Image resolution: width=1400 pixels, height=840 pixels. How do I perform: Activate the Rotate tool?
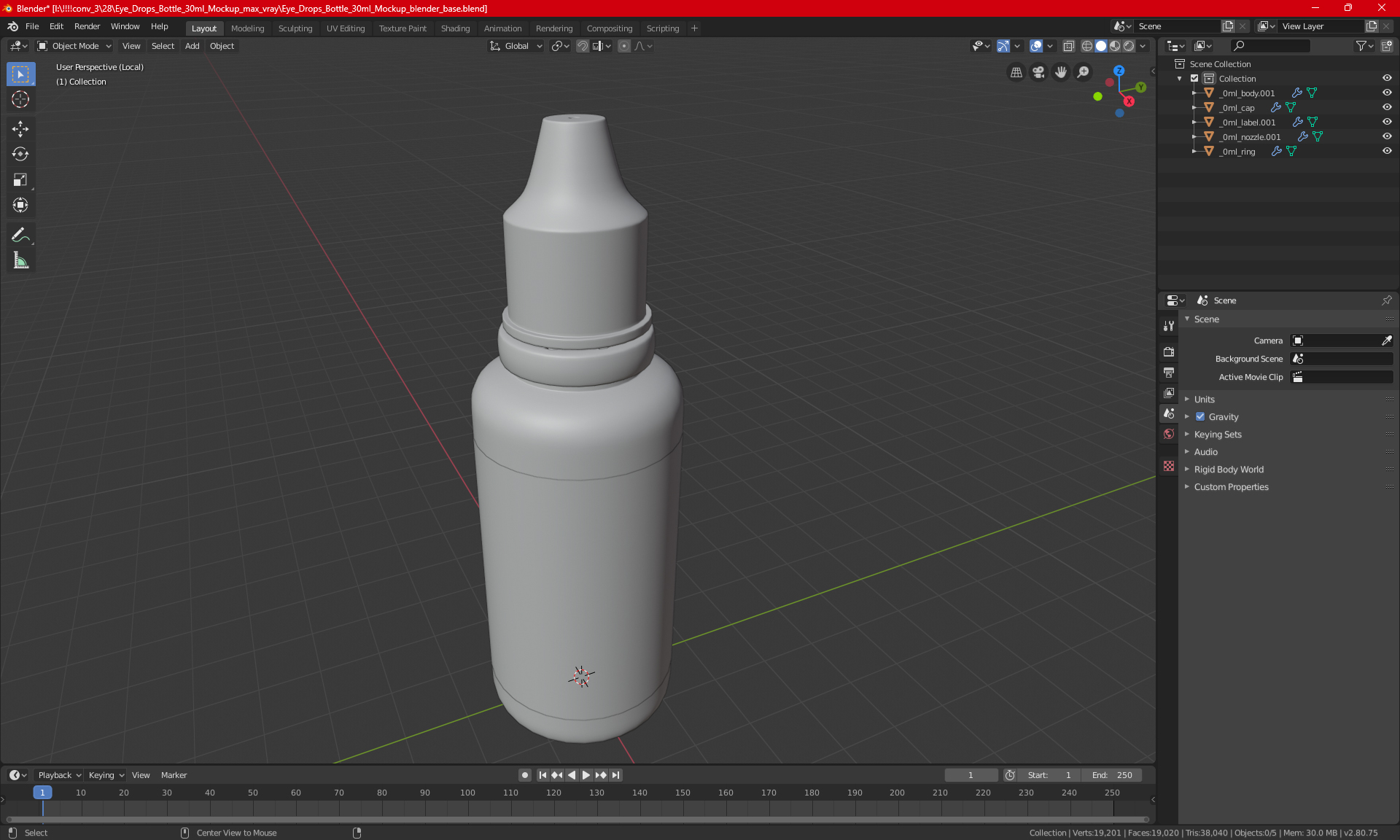click(20, 154)
